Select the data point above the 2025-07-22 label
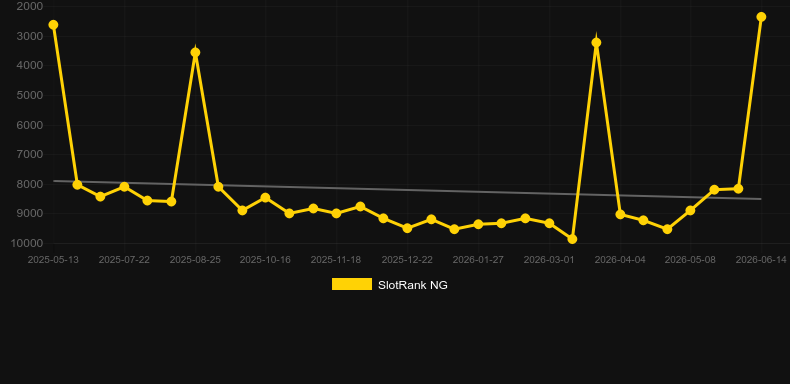This screenshot has height=384, width=790. pos(124,187)
